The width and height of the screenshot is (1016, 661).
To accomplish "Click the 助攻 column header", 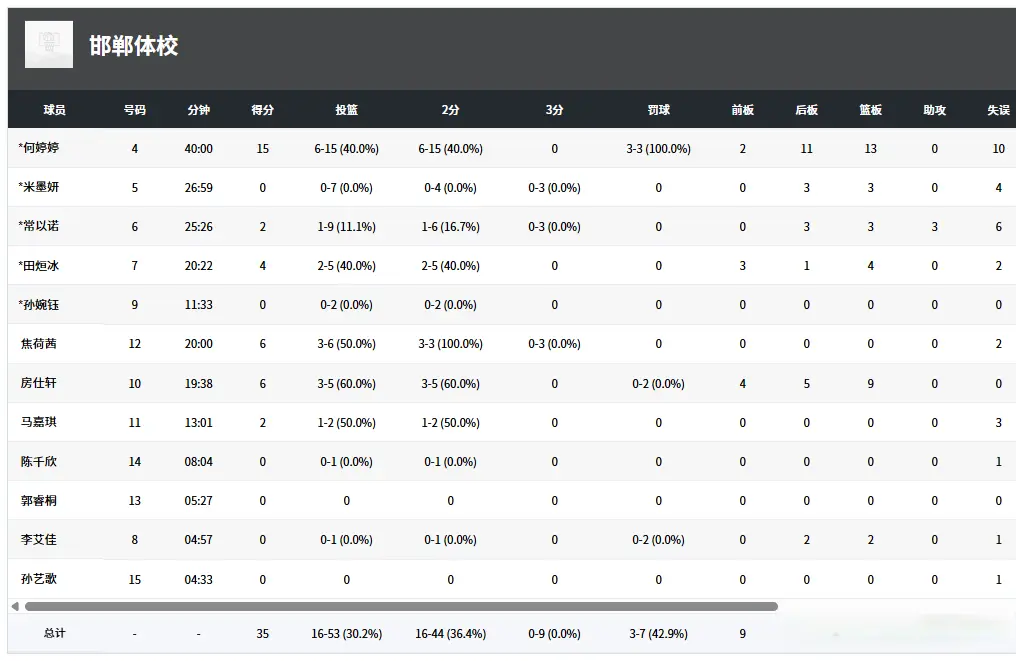I will point(934,110).
